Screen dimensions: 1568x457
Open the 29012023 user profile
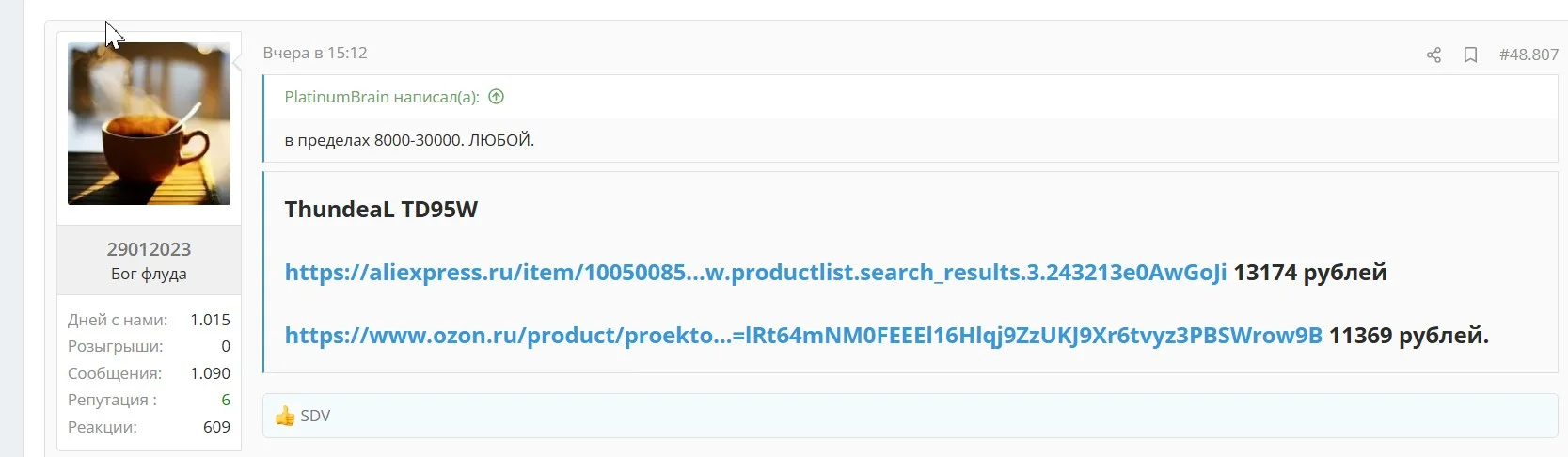tap(149, 249)
